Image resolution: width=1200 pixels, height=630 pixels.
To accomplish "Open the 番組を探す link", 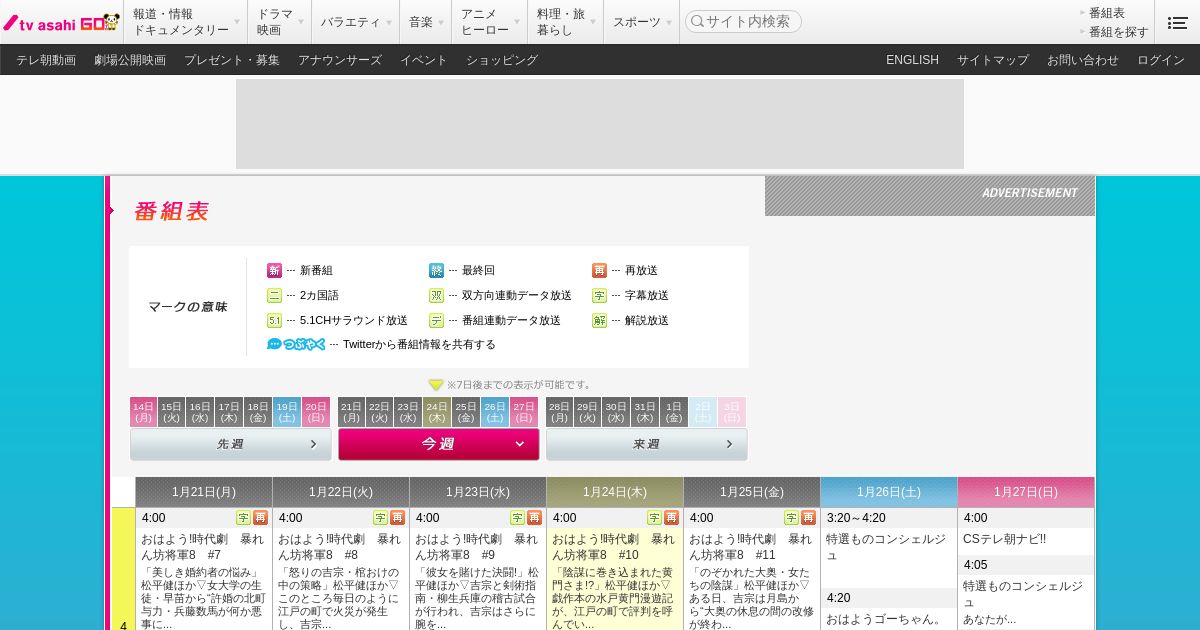I will point(1119,32).
